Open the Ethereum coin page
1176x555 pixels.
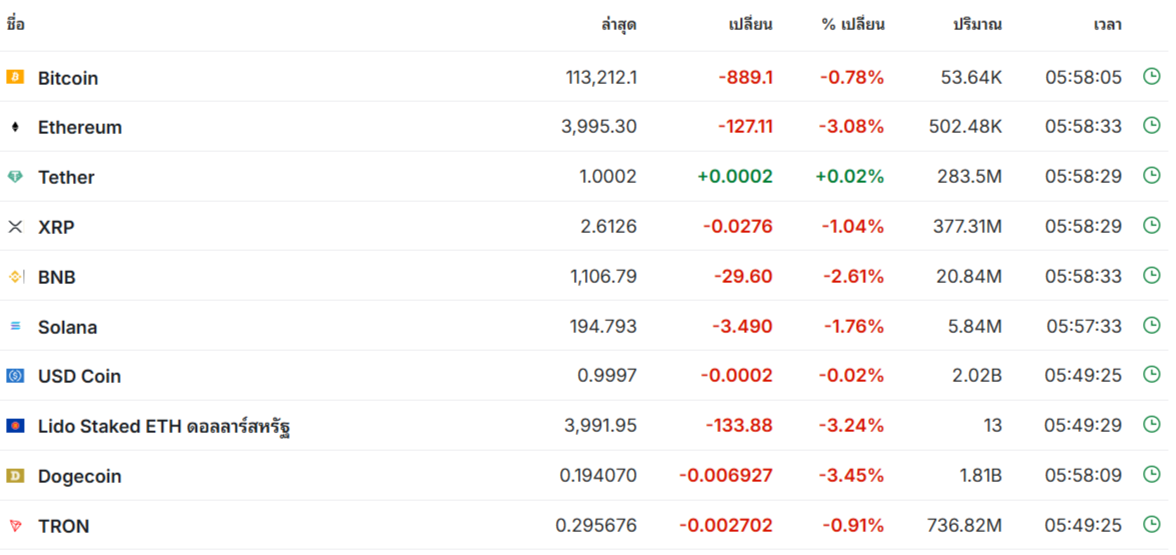(x=80, y=128)
